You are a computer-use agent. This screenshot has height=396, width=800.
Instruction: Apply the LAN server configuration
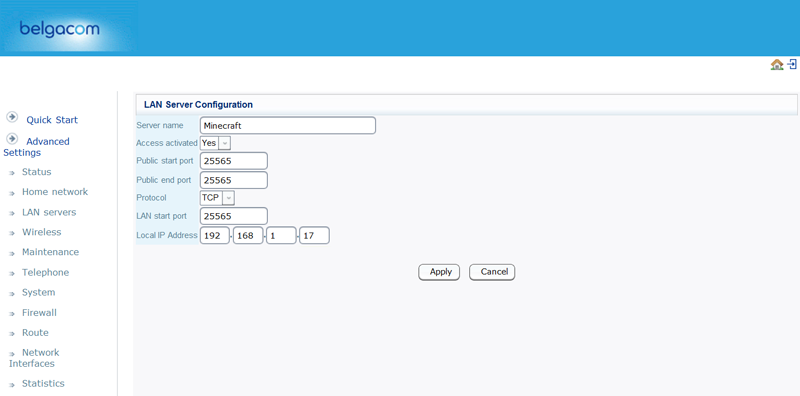click(x=439, y=272)
